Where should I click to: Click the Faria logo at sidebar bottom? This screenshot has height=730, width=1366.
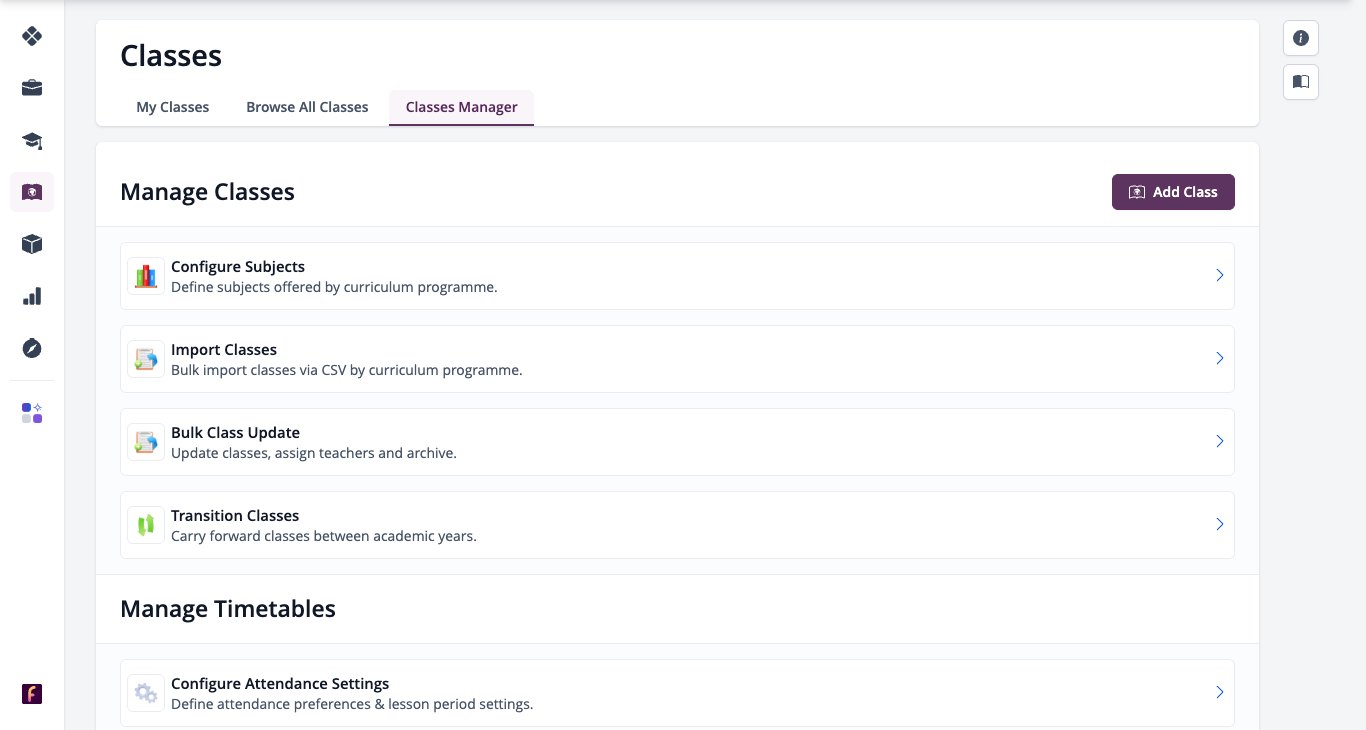(x=32, y=694)
